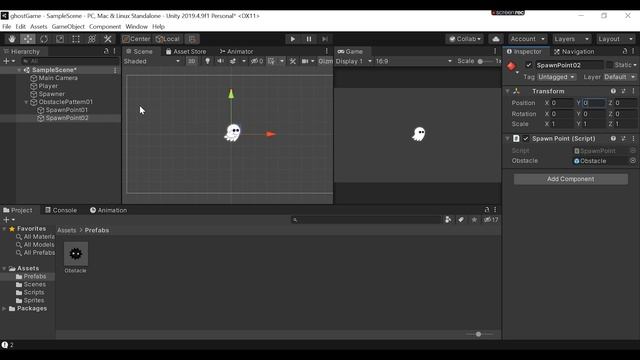Collapse the Transform component
Viewport: 640px width, 360px height.
507,91
